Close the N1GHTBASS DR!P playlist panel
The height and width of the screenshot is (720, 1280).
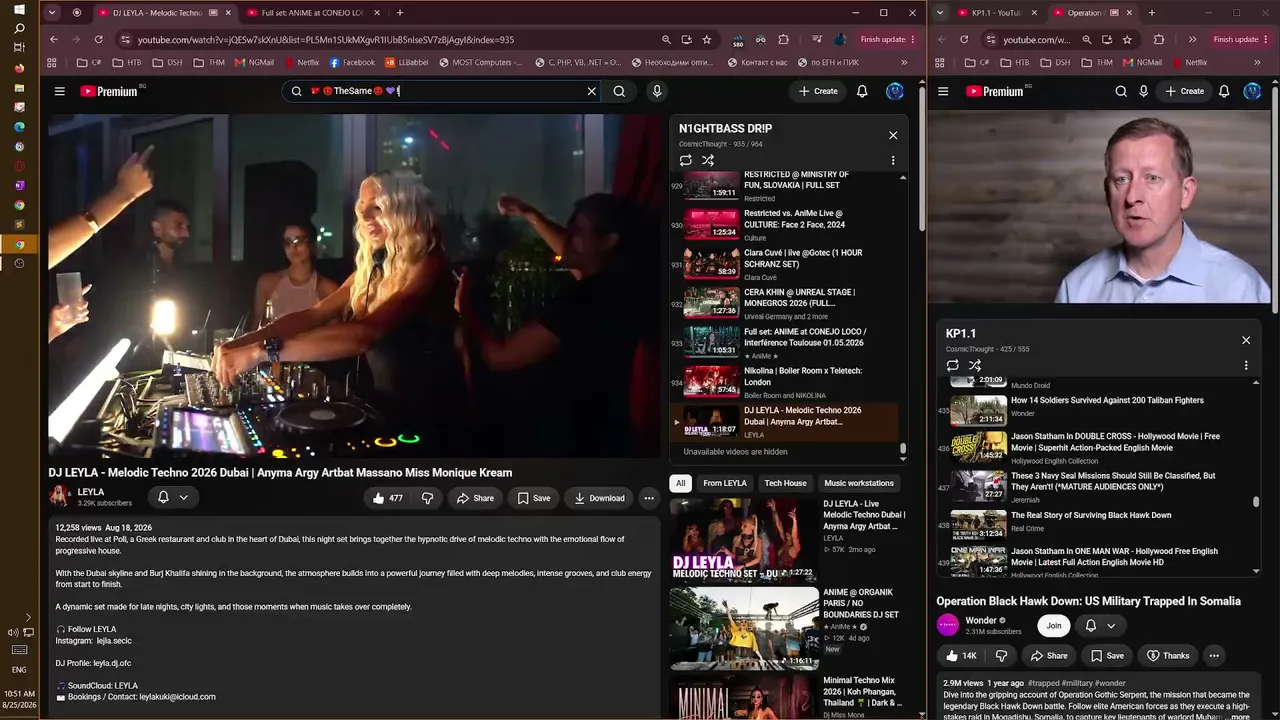point(893,135)
